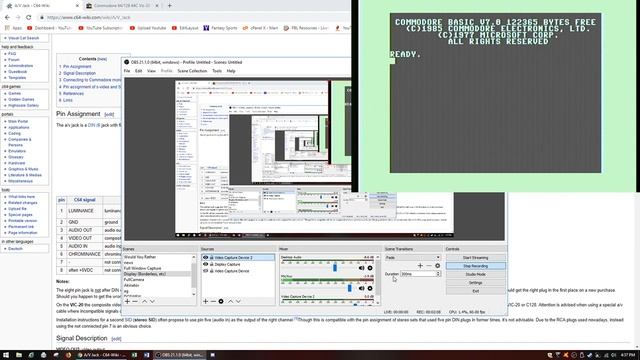Screen dimensions: 640x360
Task: Adjust Video Capture Device 2 volume slider
Action: pos(355,304)
